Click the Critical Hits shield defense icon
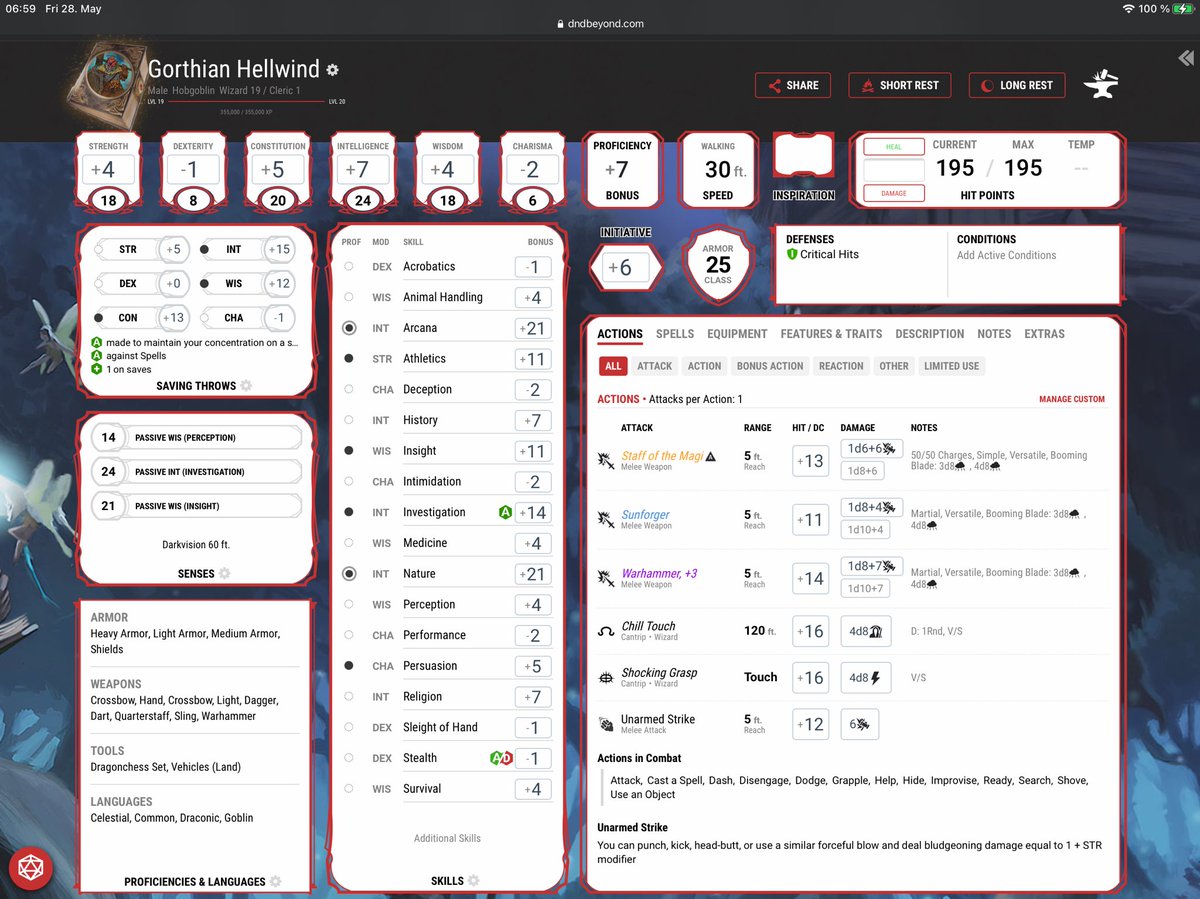1200x899 pixels. pos(792,255)
